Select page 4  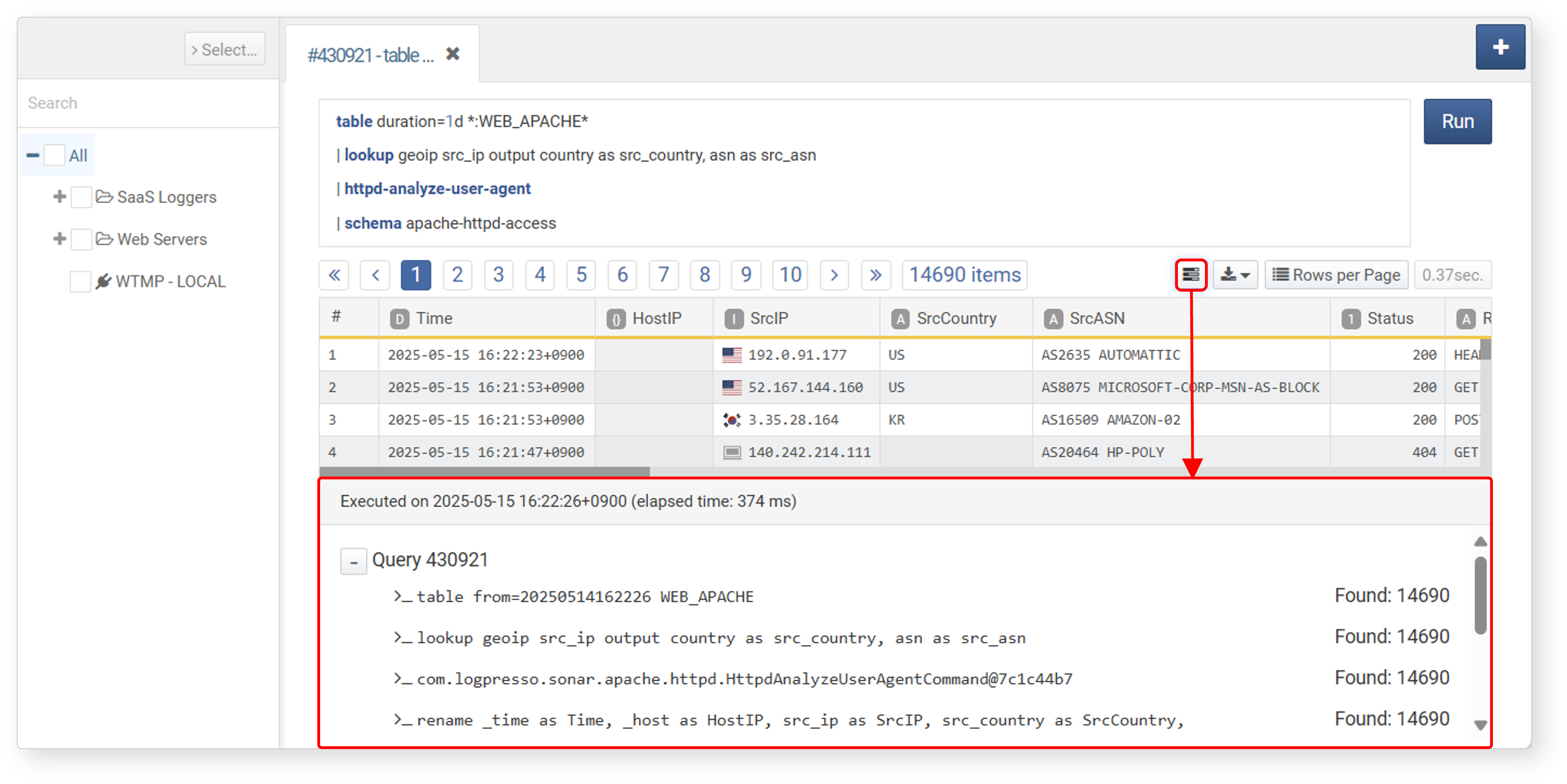point(540,275)
